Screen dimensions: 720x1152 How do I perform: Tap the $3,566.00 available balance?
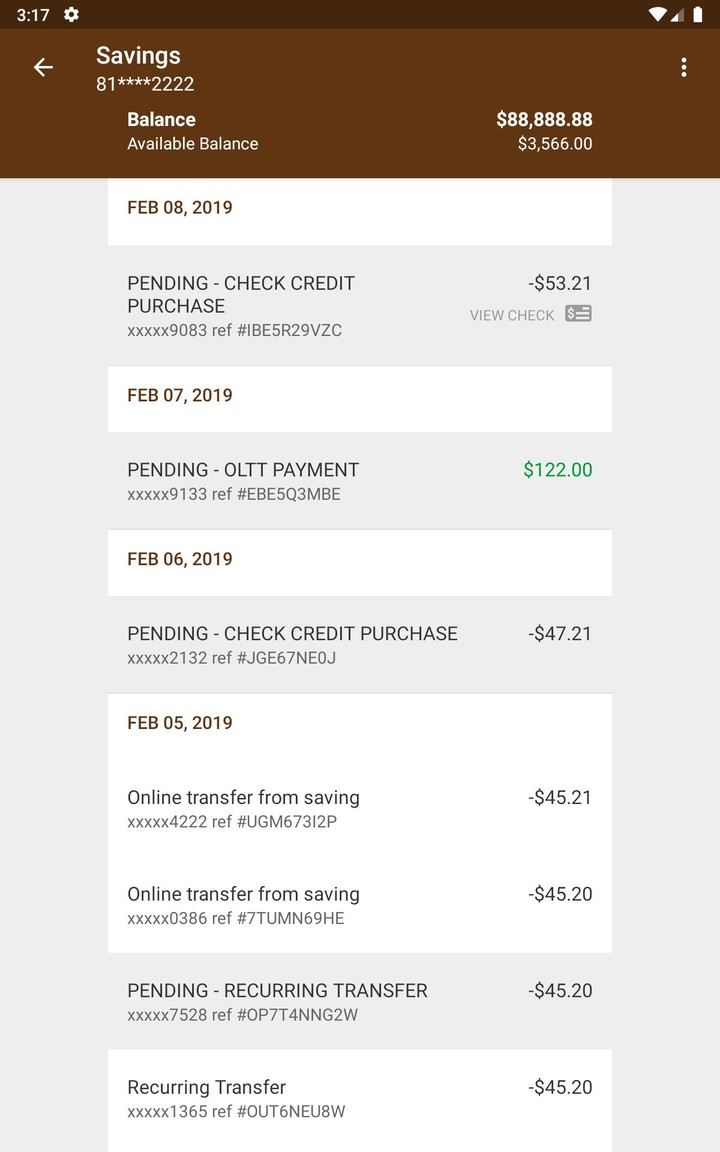[554, 144]
